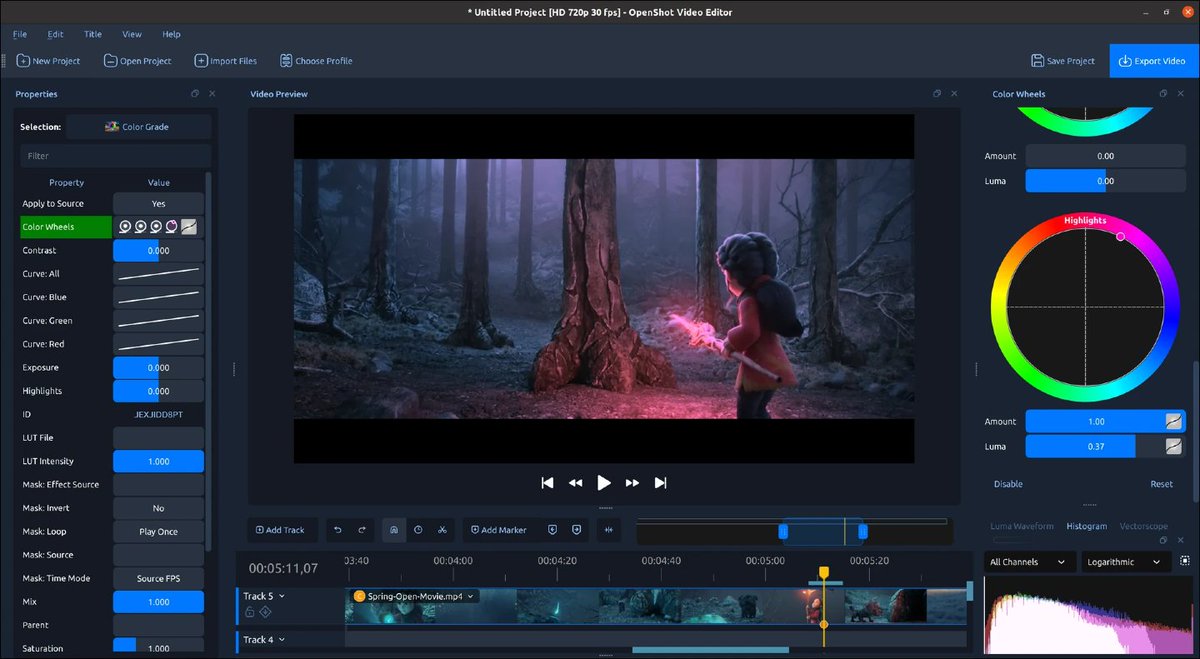Image resolution: width=1200 pixels, height=659 pixels.
Task: Open the File menu
Action: tap(20, 34)
